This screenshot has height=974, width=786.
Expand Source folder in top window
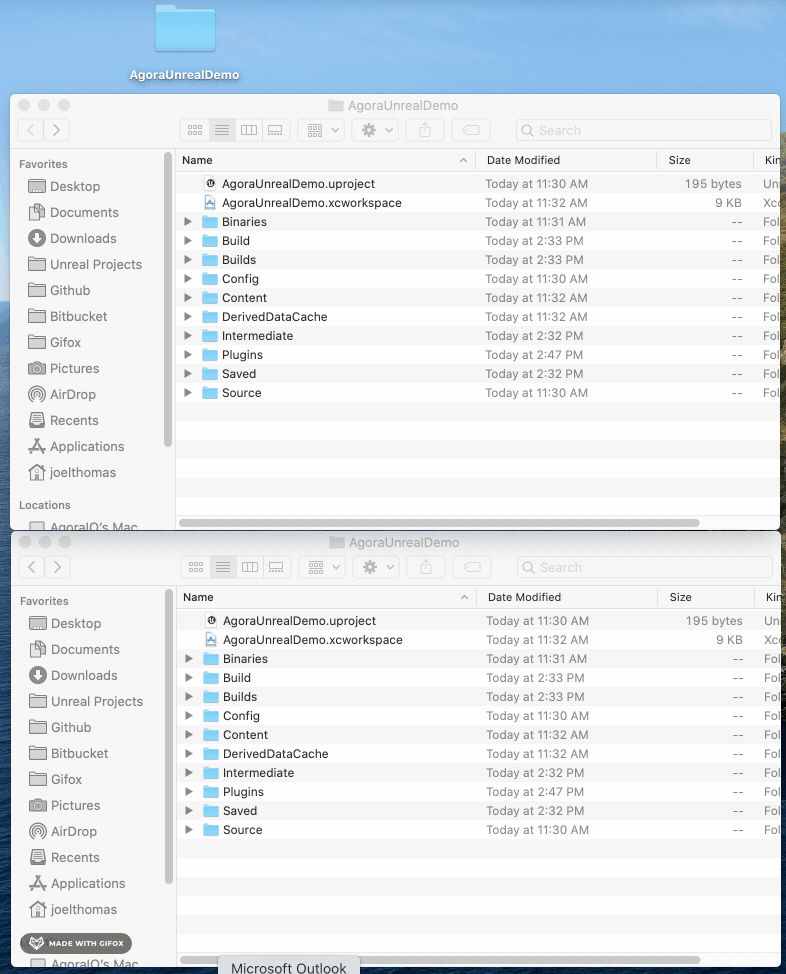click(188, 393)
